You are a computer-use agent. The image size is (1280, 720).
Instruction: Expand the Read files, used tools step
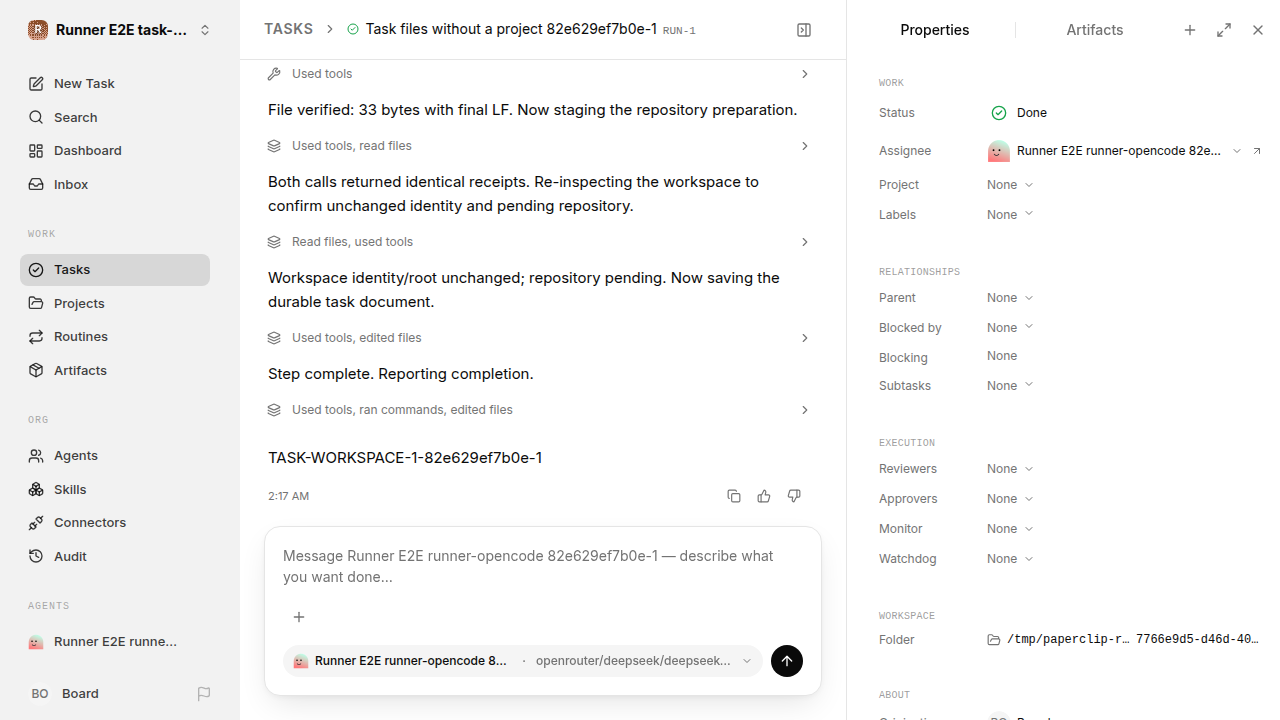coord(540,242)
